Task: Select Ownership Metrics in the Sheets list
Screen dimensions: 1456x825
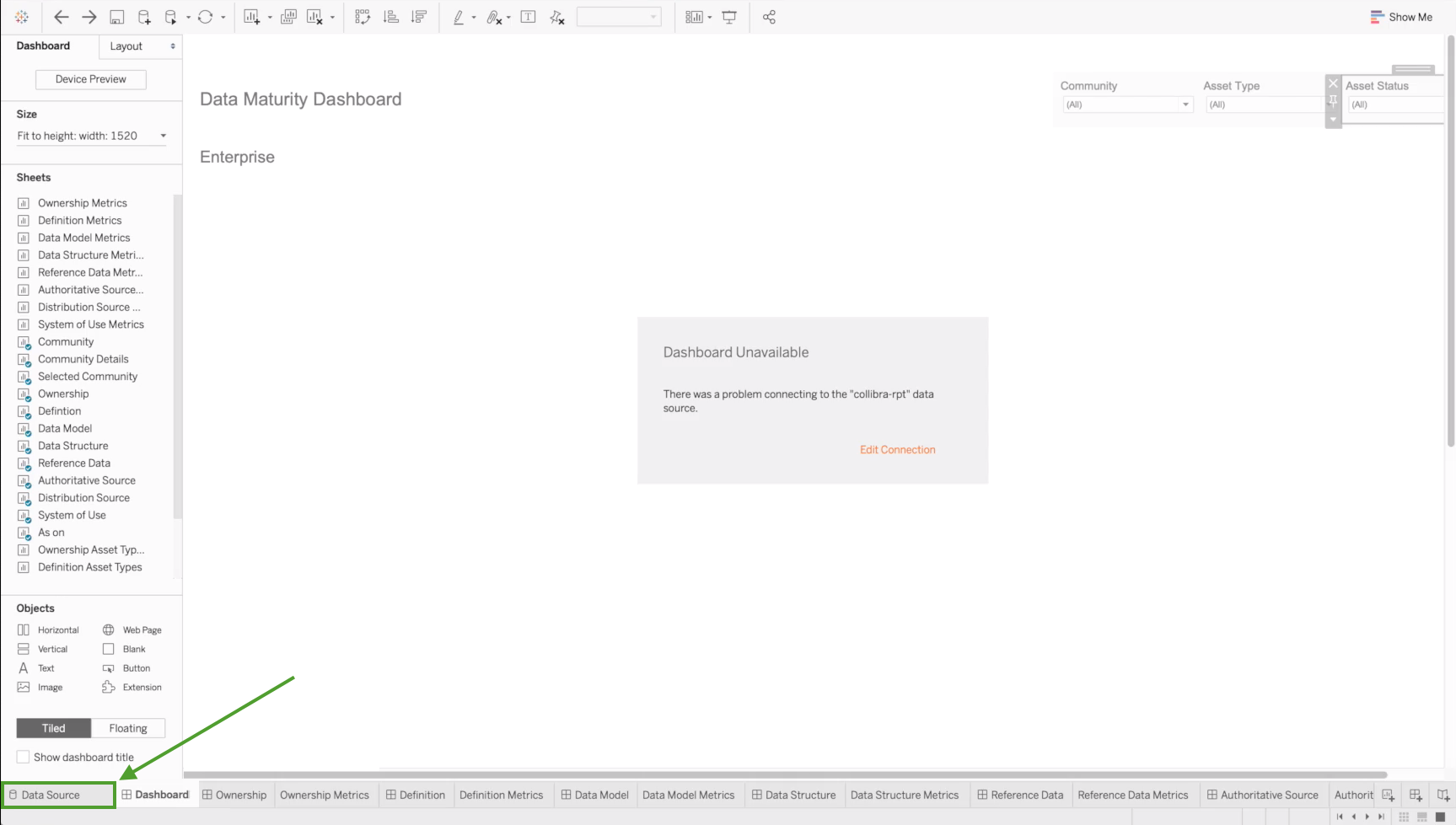Action: [82, 203]
